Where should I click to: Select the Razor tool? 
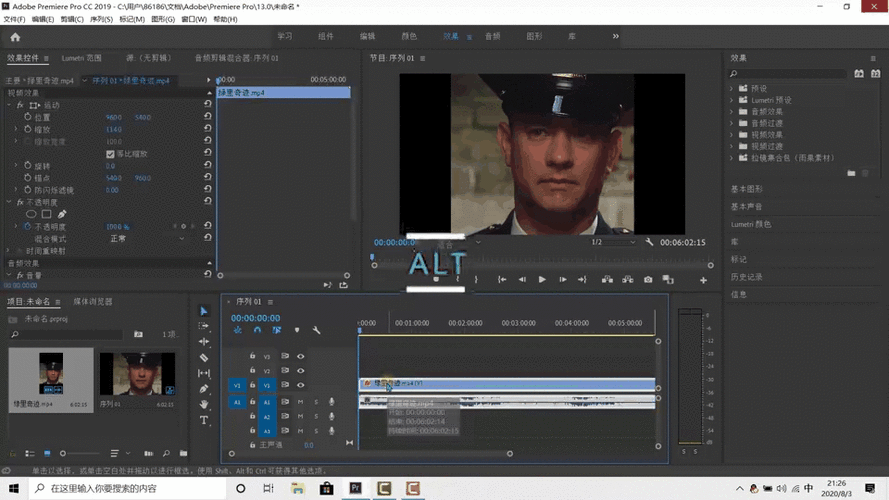[x=204, y=358]
